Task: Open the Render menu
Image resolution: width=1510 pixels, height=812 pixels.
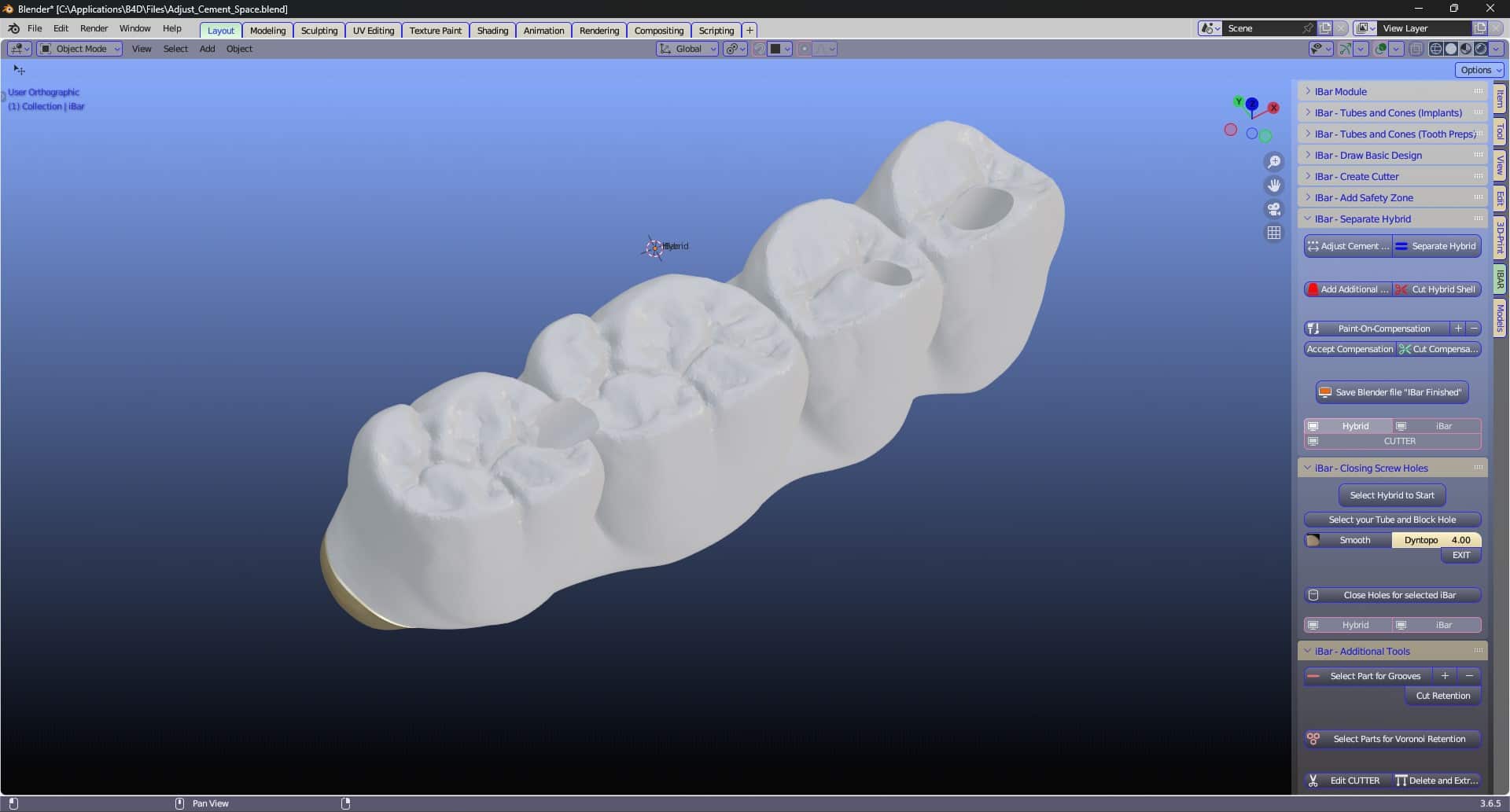Action: pos(94,28)
